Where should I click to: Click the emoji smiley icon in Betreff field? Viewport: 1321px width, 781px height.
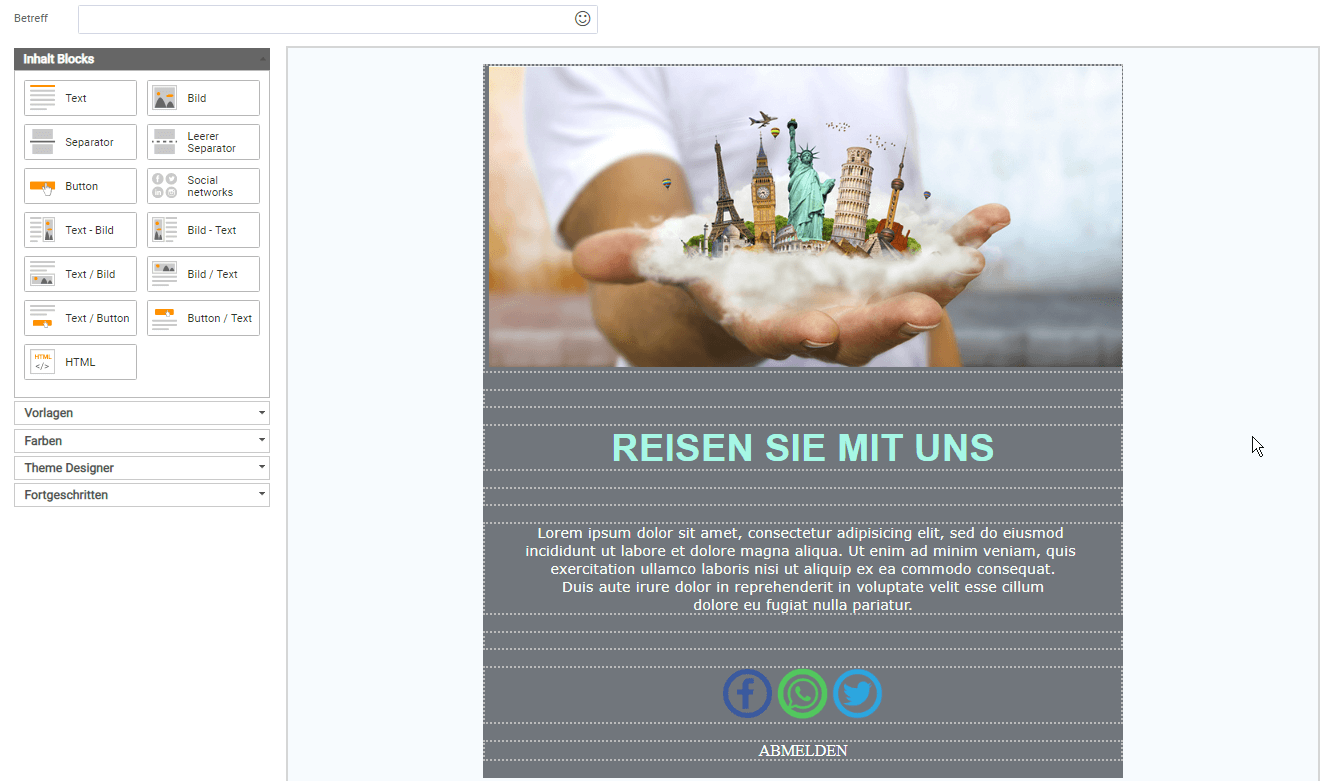(x=582, y=19)
